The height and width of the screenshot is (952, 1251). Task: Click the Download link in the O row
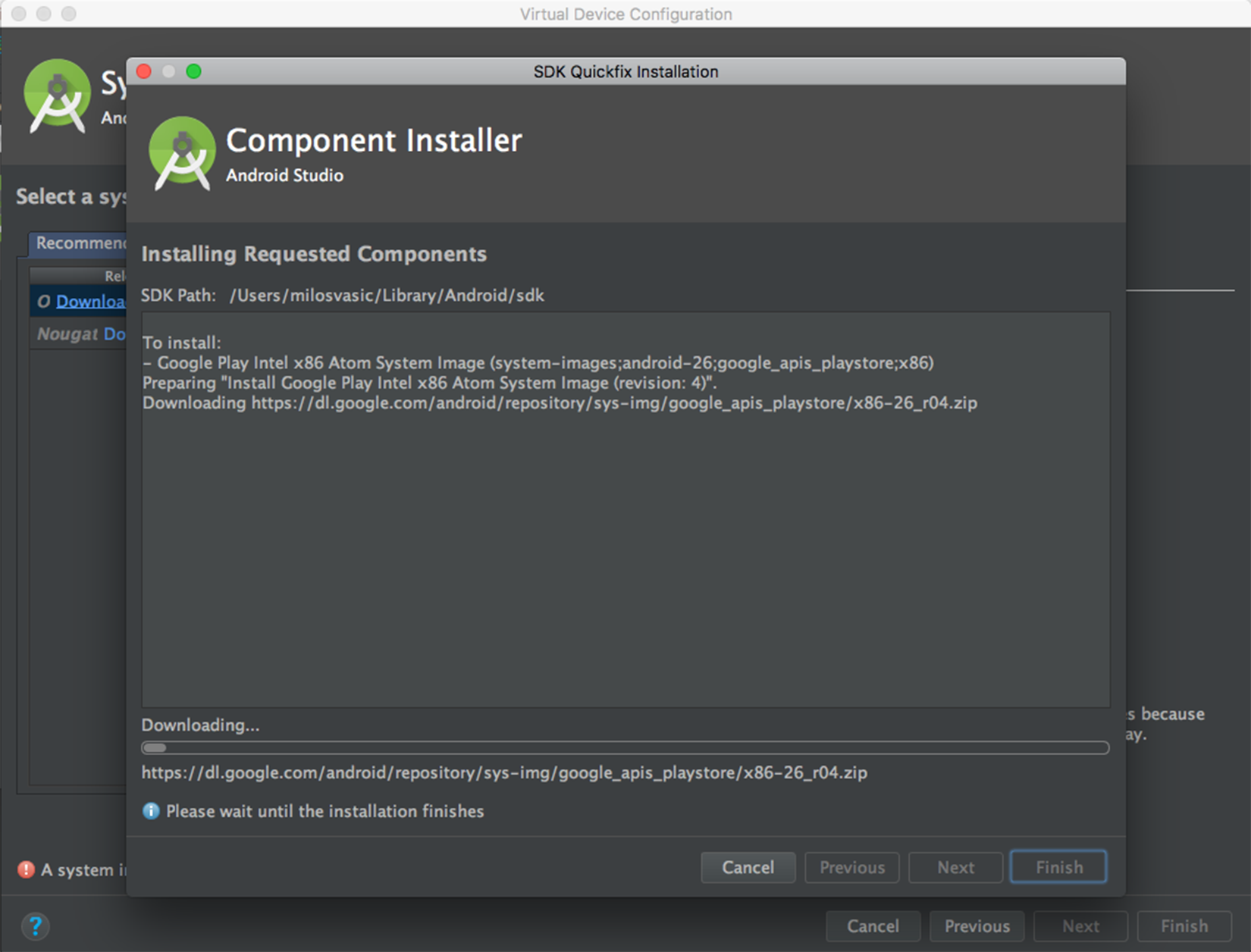90,301
